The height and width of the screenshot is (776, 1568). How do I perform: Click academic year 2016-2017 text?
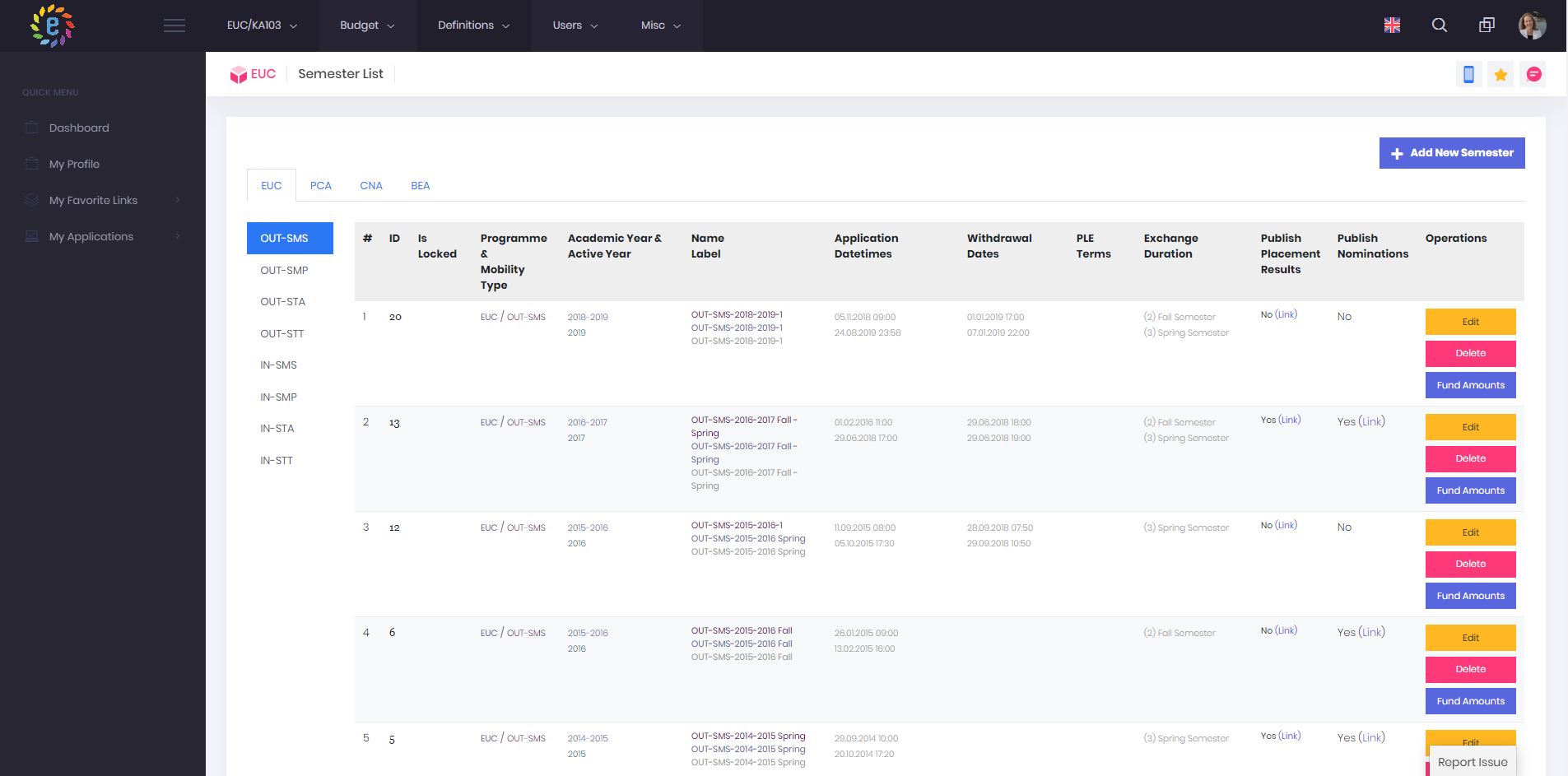(x=587, y=422)
